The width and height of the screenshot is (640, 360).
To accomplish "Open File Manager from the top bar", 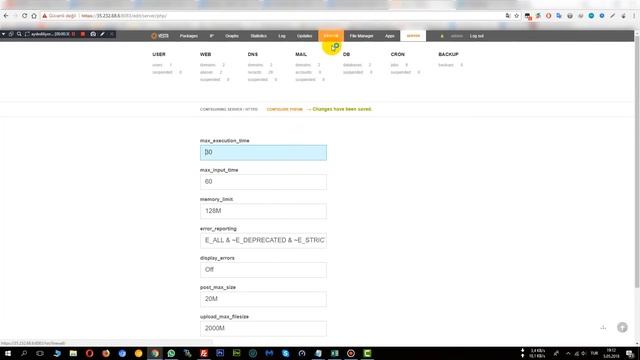I will (x=361, y=36).
